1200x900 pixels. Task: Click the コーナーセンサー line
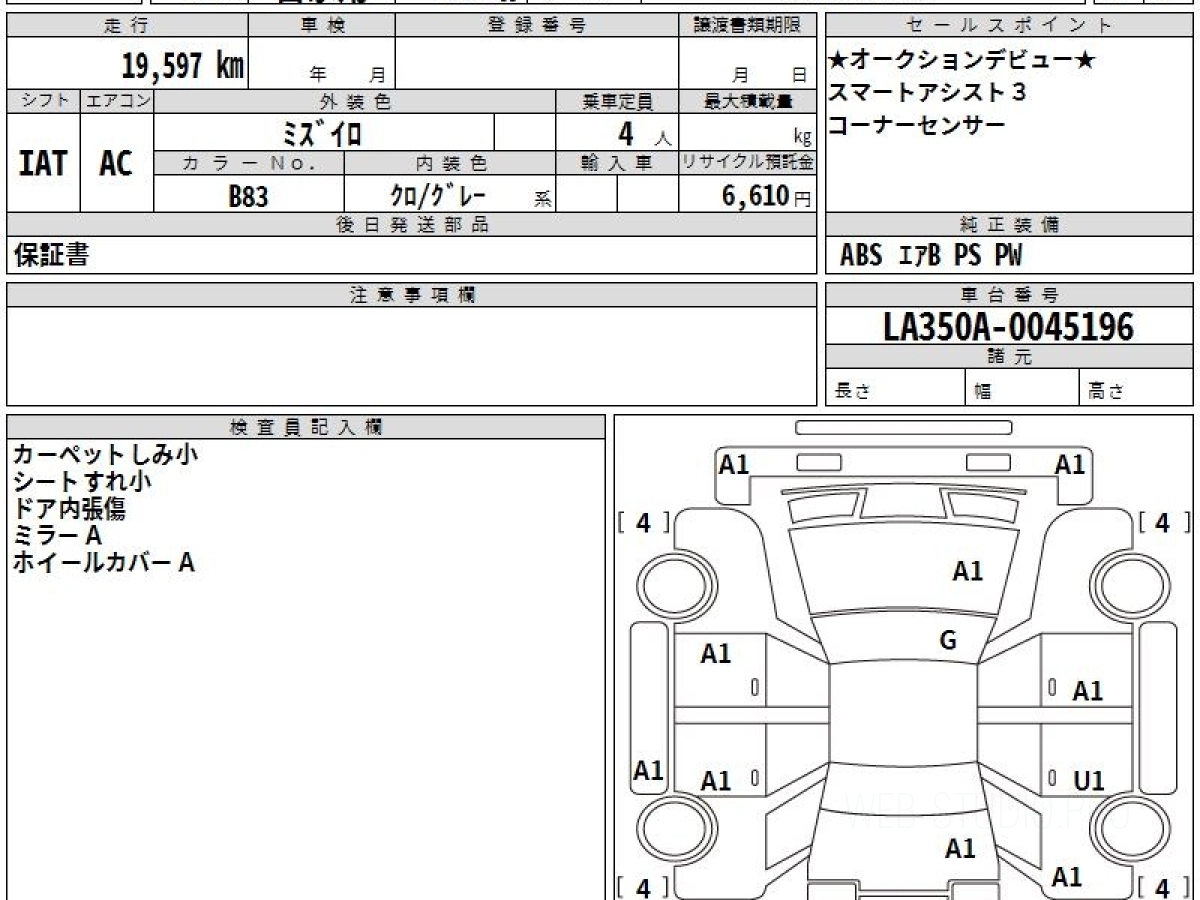coord(917,125)
